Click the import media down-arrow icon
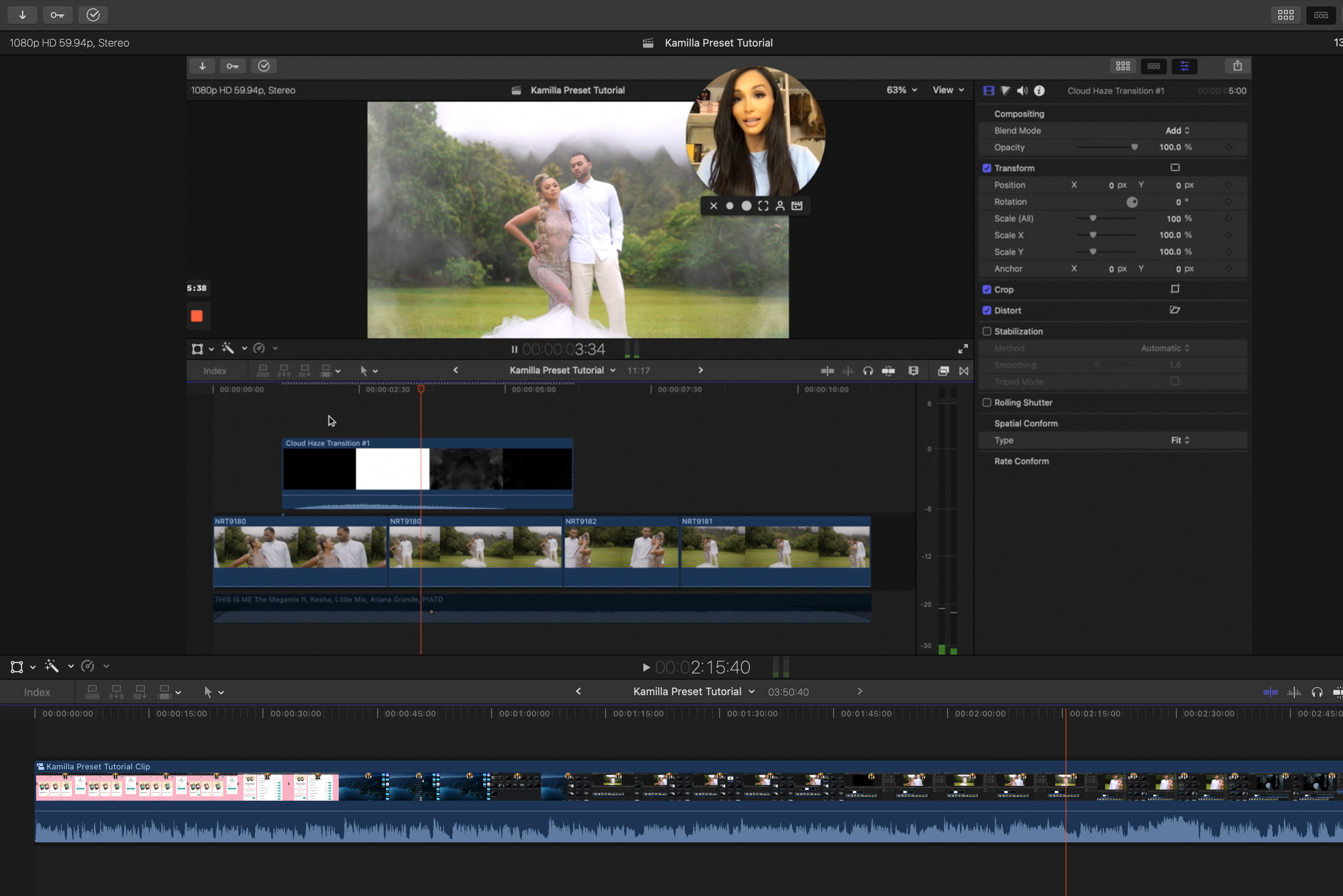The height and width of the screenshot is (896, 1343). [22, 15]
